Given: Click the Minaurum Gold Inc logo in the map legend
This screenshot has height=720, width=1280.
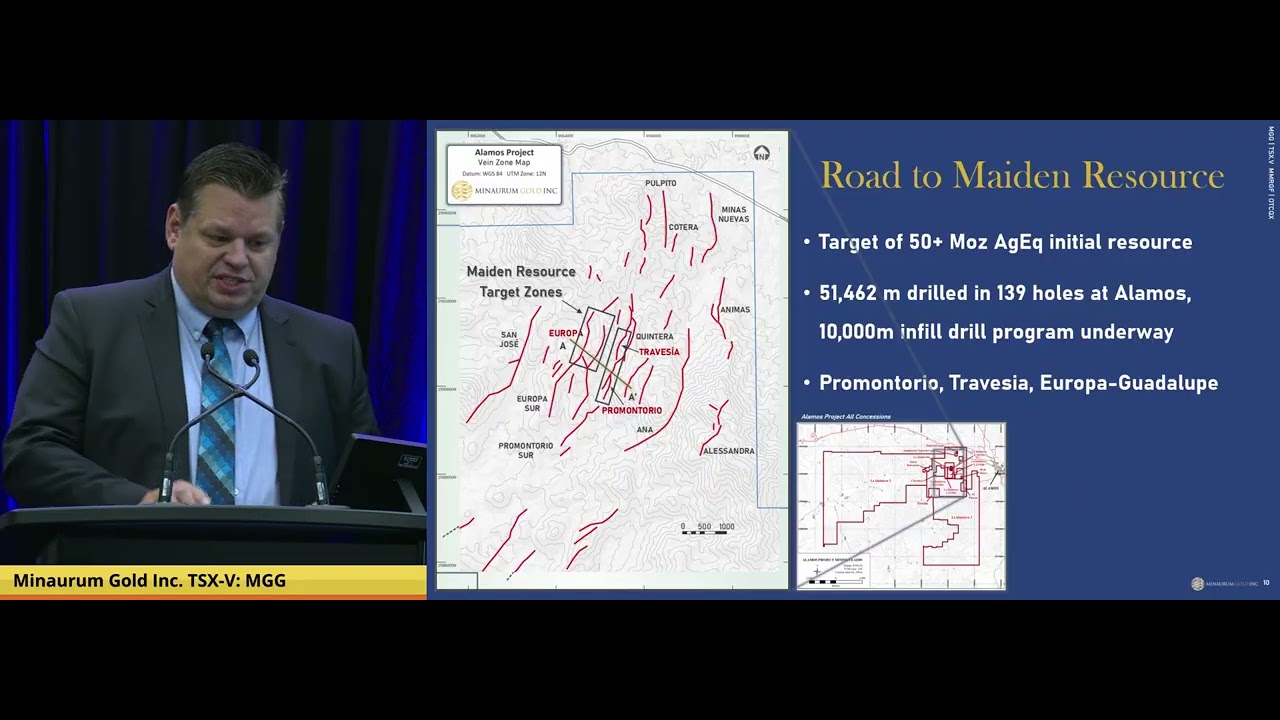Looking at the screenshot, I should (x=504, y=190).
